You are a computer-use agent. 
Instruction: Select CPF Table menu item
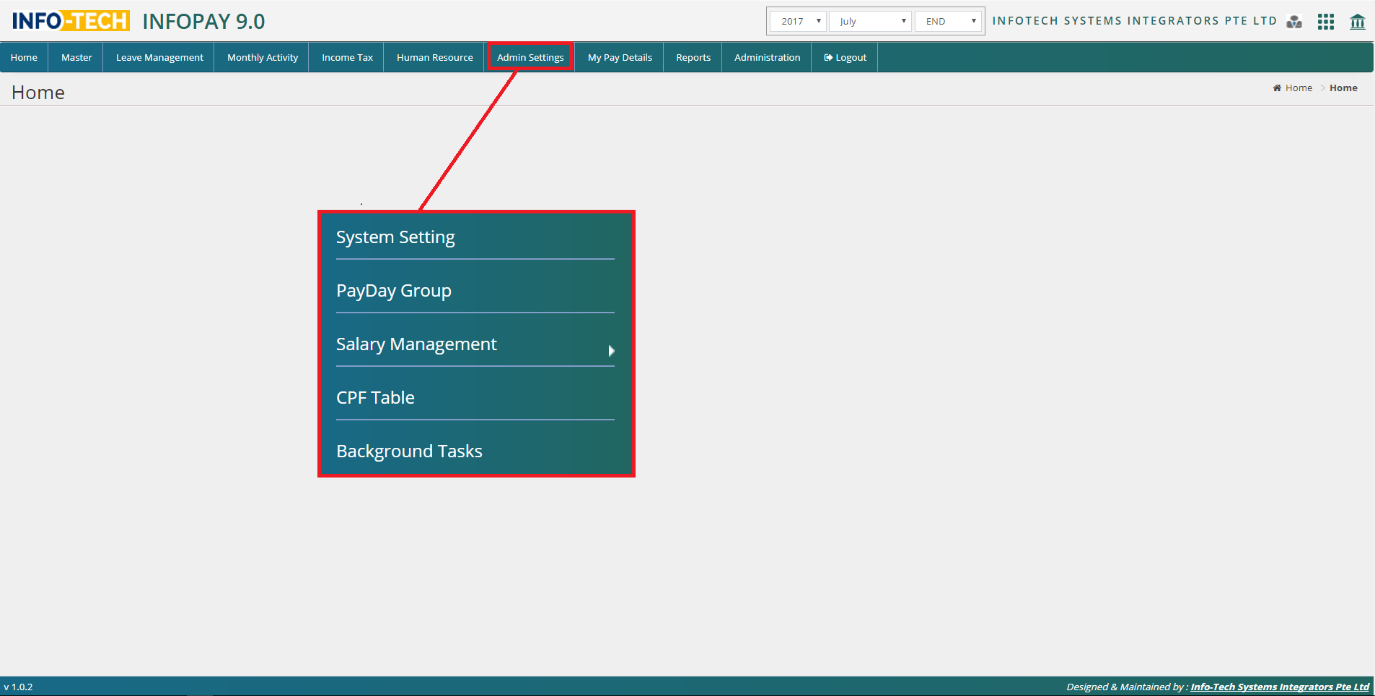pos(375,398)
